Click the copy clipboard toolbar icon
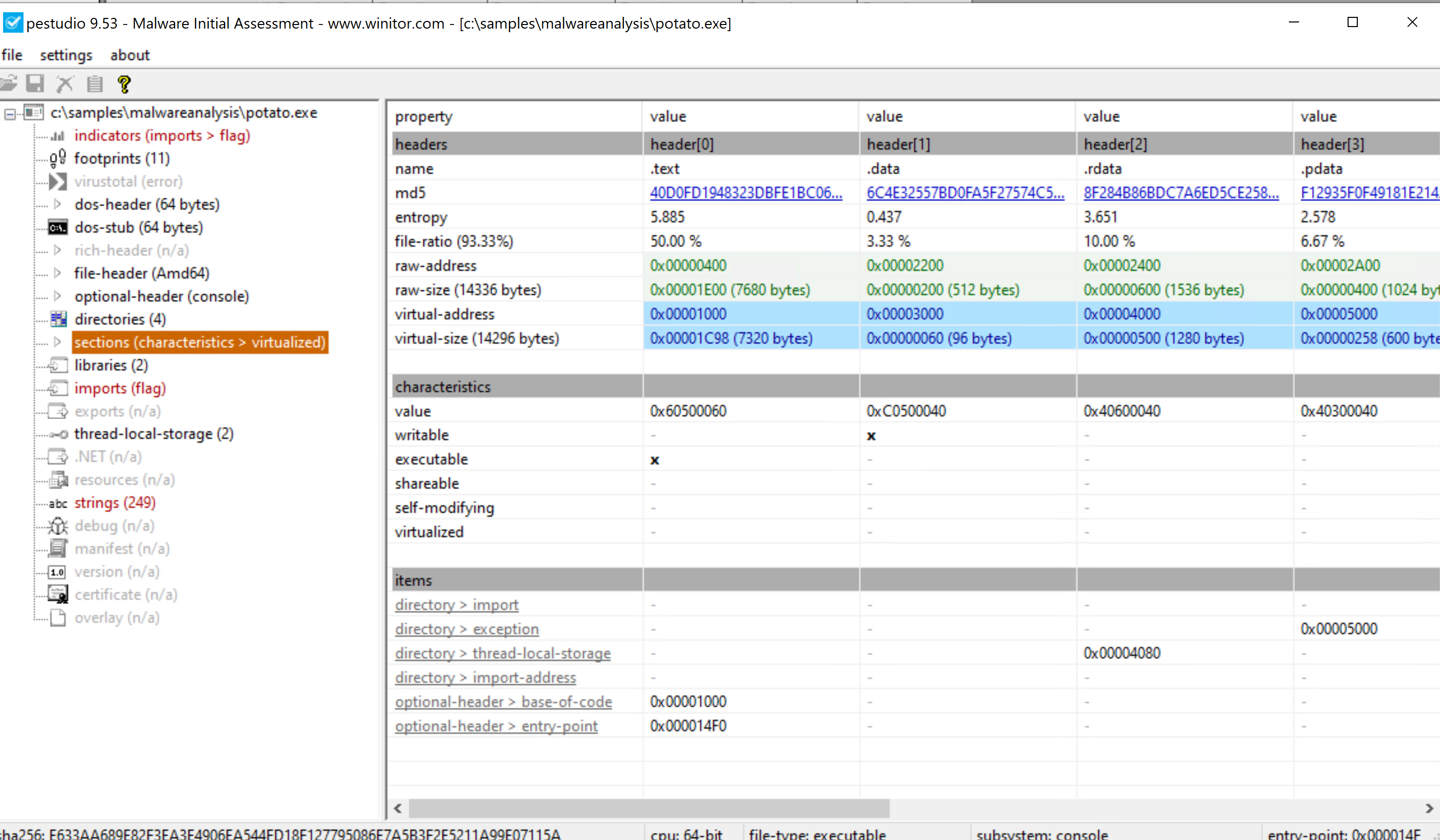 [x=94, y=84]
